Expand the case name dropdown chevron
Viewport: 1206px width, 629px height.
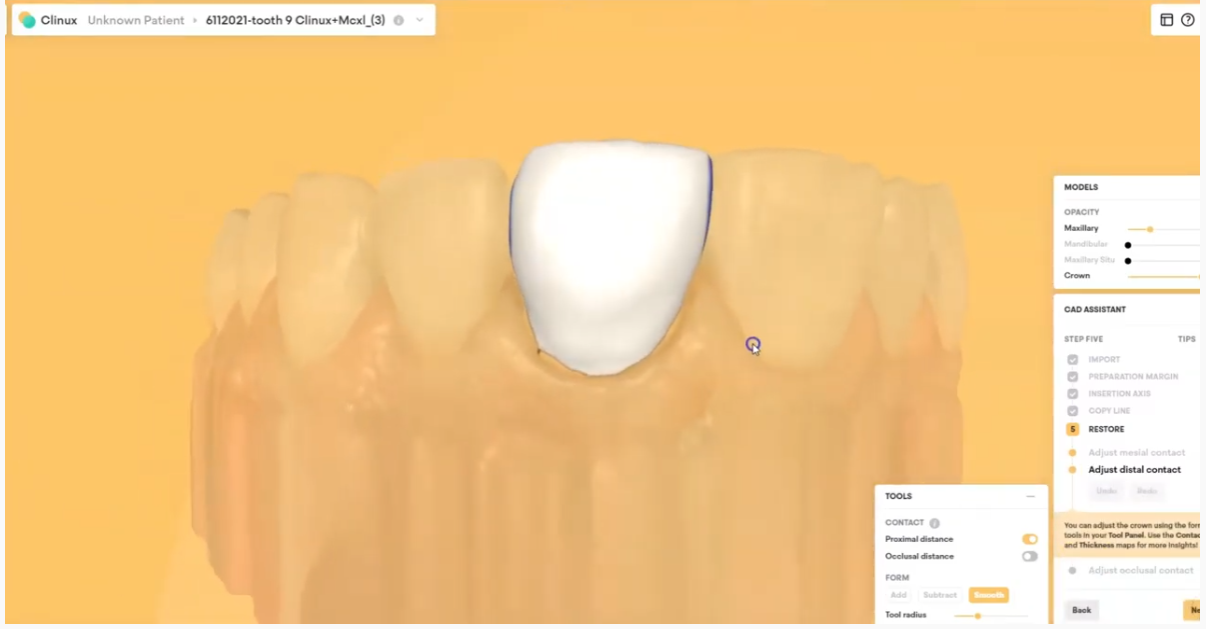point(419,20)
